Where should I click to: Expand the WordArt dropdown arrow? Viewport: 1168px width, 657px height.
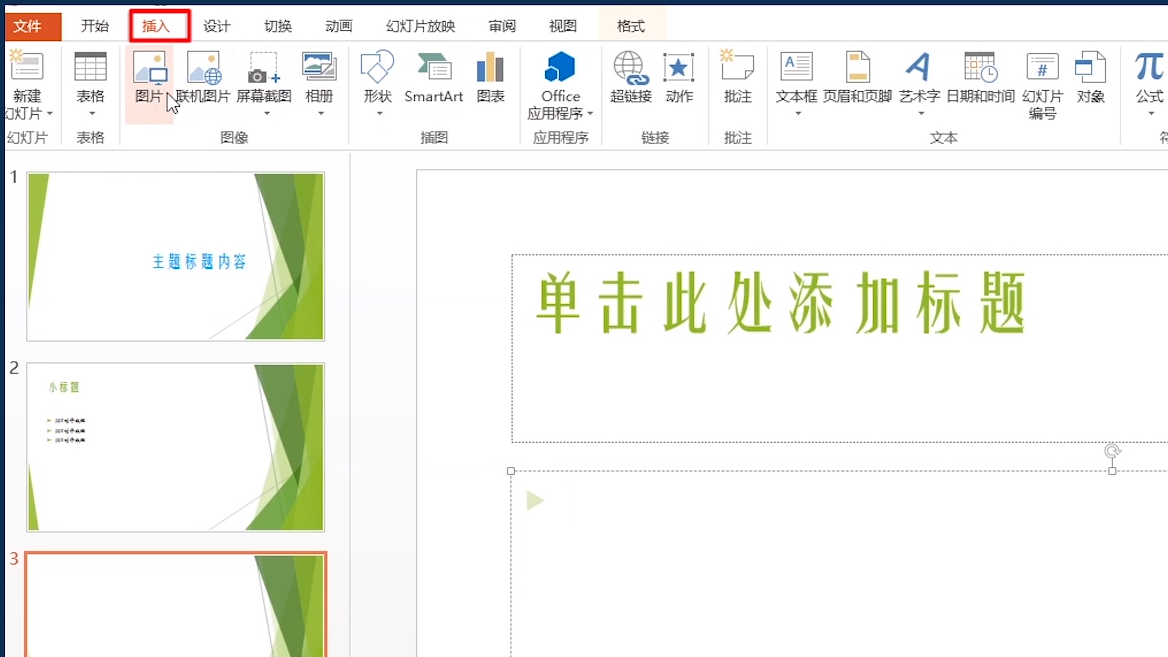921,114
